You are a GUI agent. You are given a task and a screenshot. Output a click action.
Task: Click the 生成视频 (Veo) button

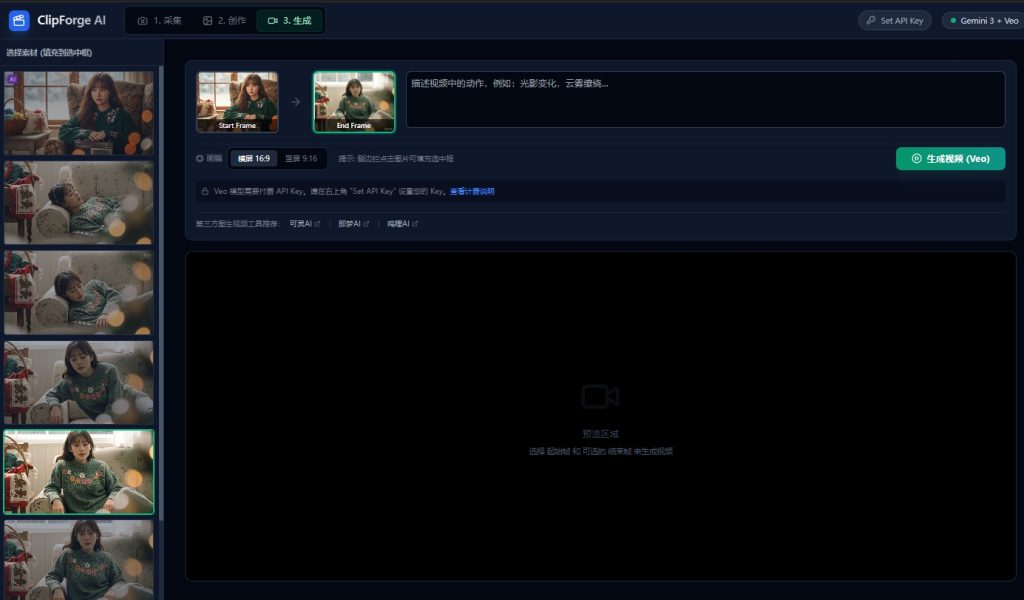coord(950,158)
